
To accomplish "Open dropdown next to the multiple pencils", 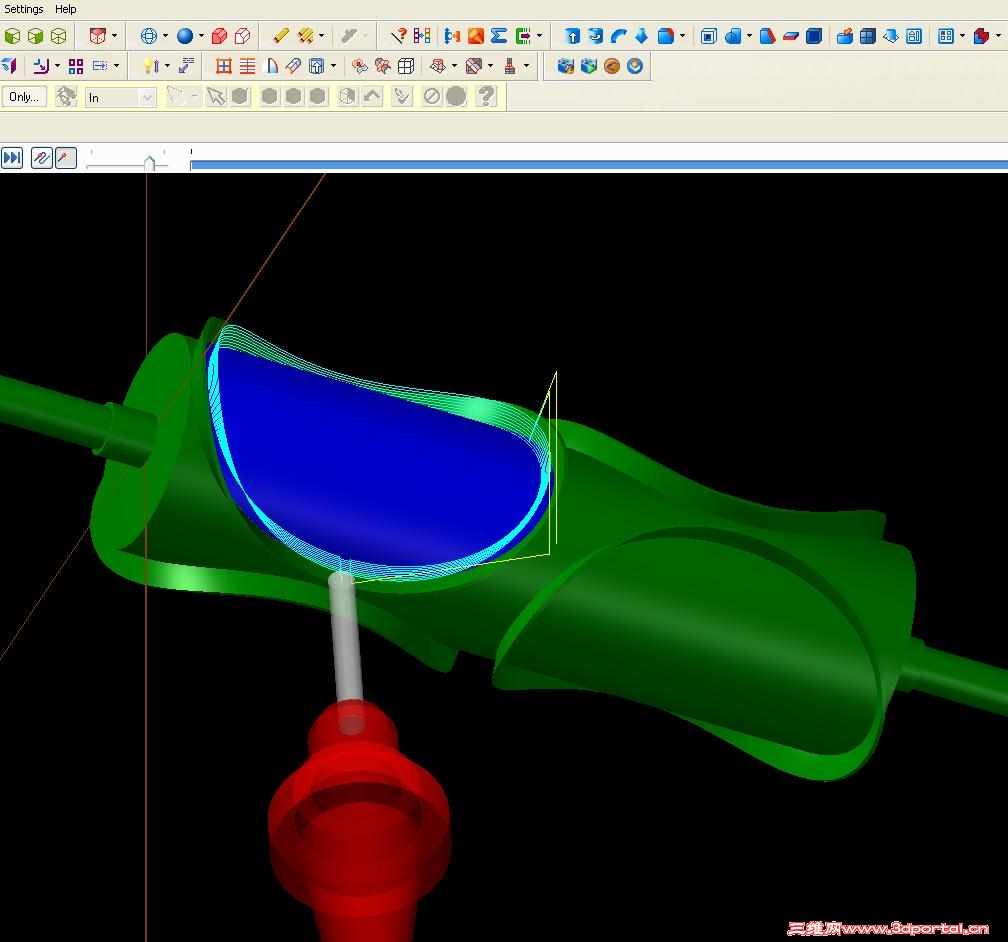I will coord(321,36).
